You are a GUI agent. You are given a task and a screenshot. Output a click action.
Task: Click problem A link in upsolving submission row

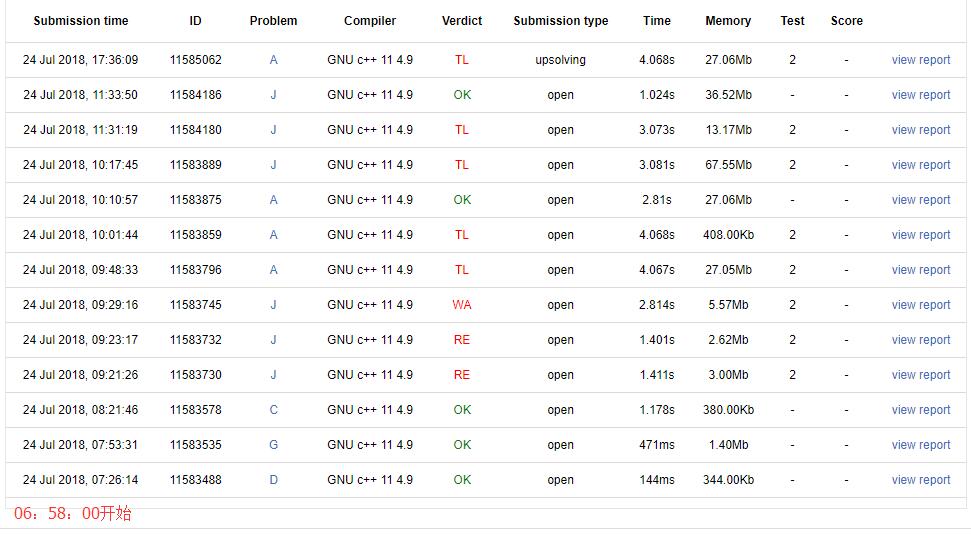(273, 60)
